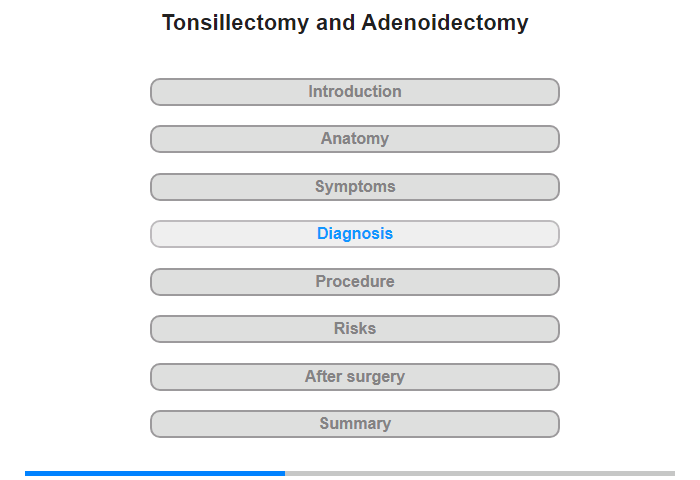Image resolution: width=700 pixels, height=480 pixels.
Task: Click the last button in the list, Summary
Action: coord(354,424)
